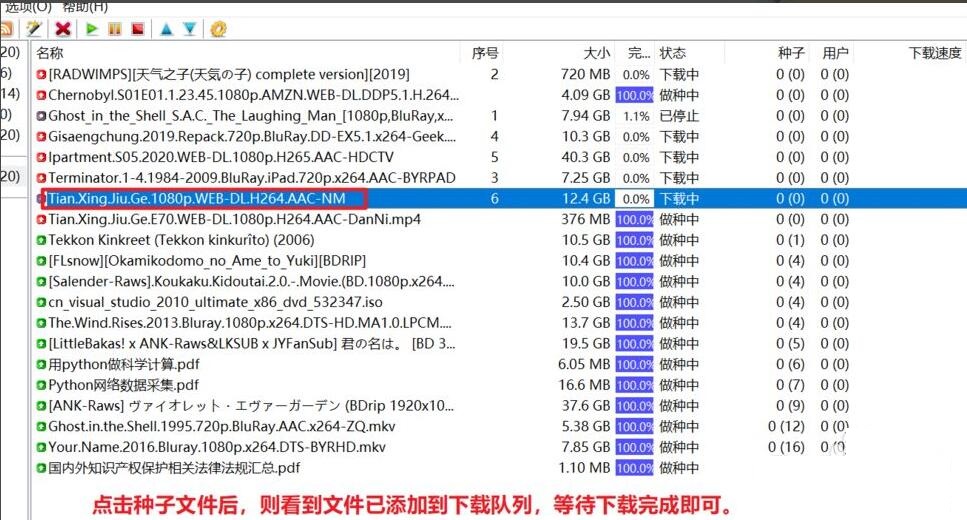Sort by the 序号 column header
The width and height of the screenshot is (967, 520).
point(485,53)
